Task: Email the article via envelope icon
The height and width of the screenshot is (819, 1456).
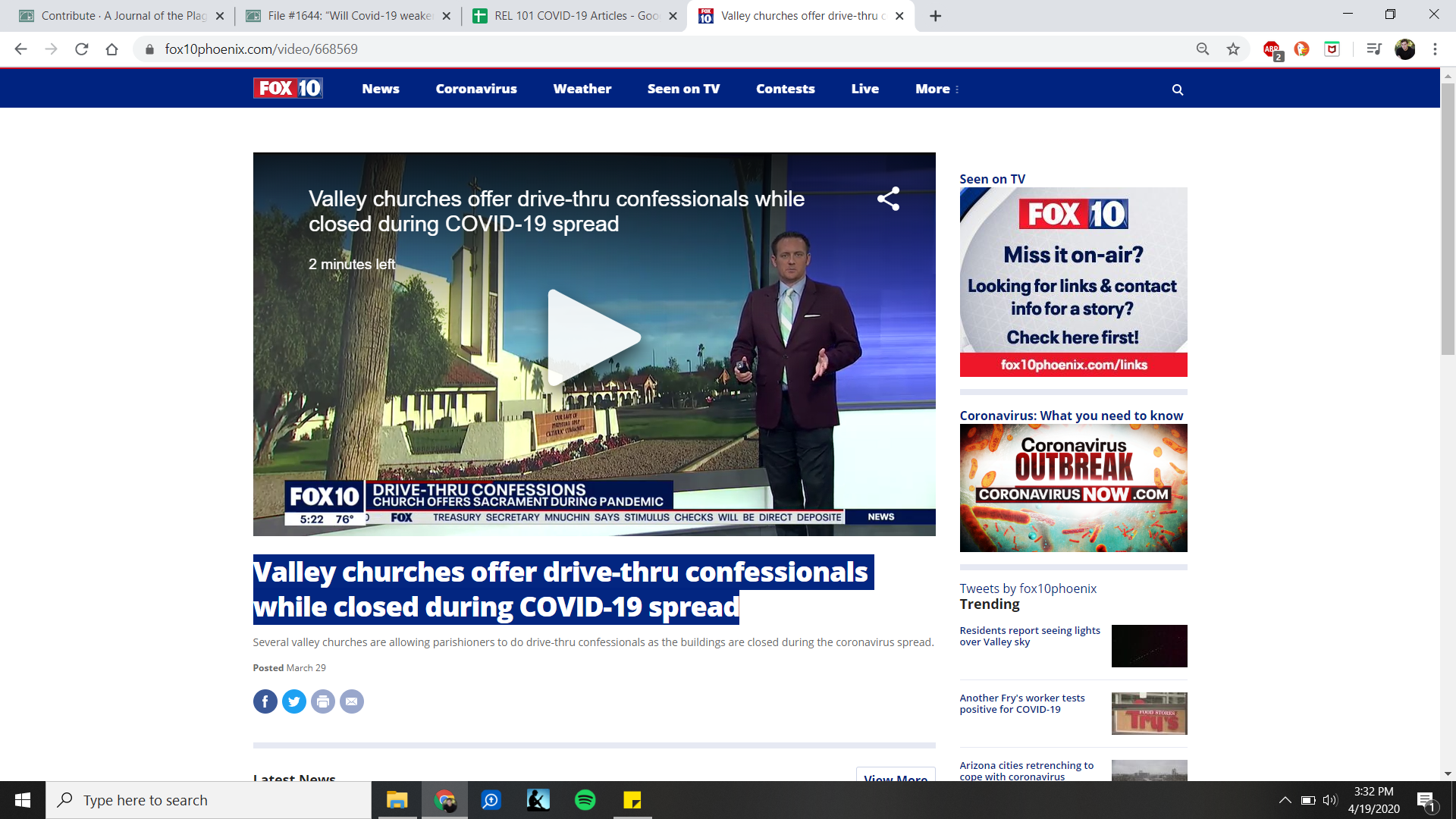Action: pyautogui.click(x=351, y=701)
